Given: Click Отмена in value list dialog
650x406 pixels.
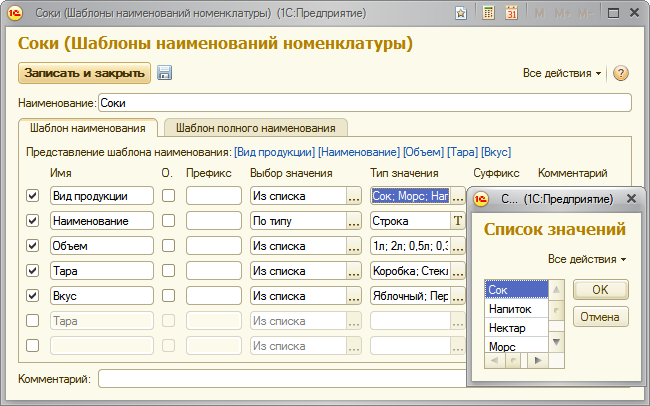Looking at the screenshot, I should 600,317.
